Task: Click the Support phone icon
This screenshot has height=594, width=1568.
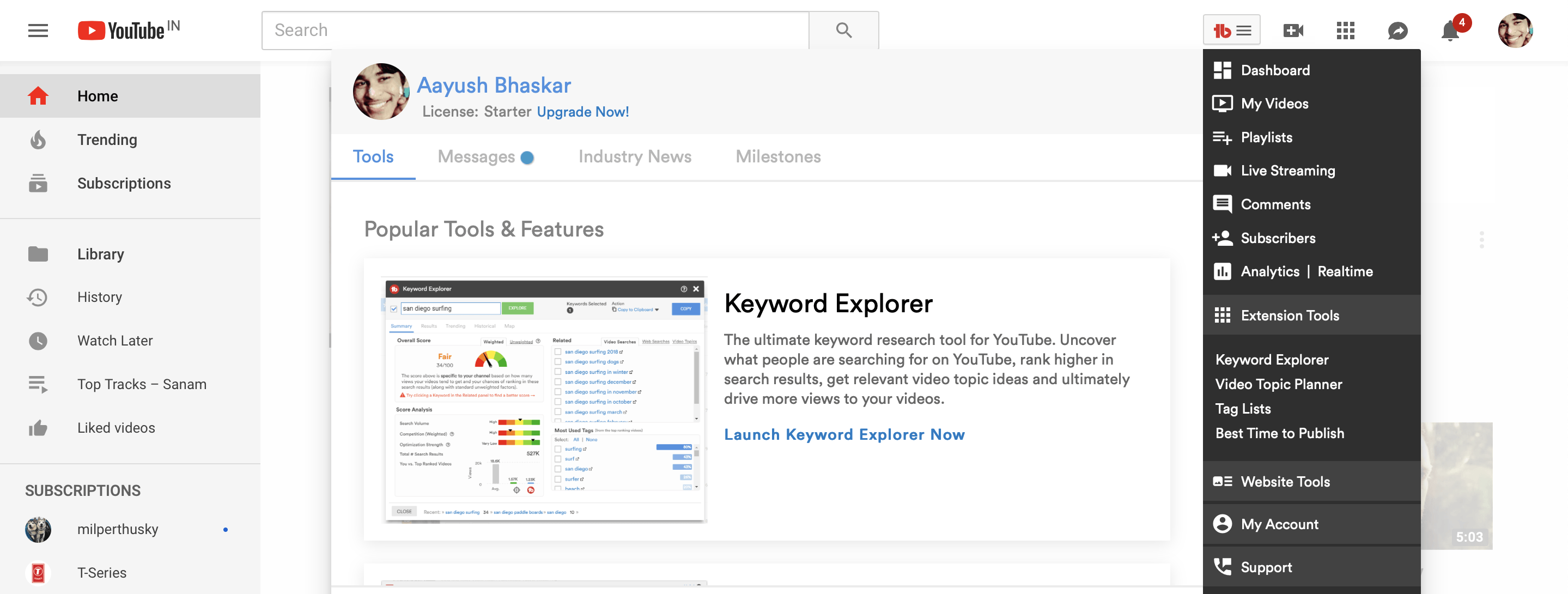Action: (1222, 567)
